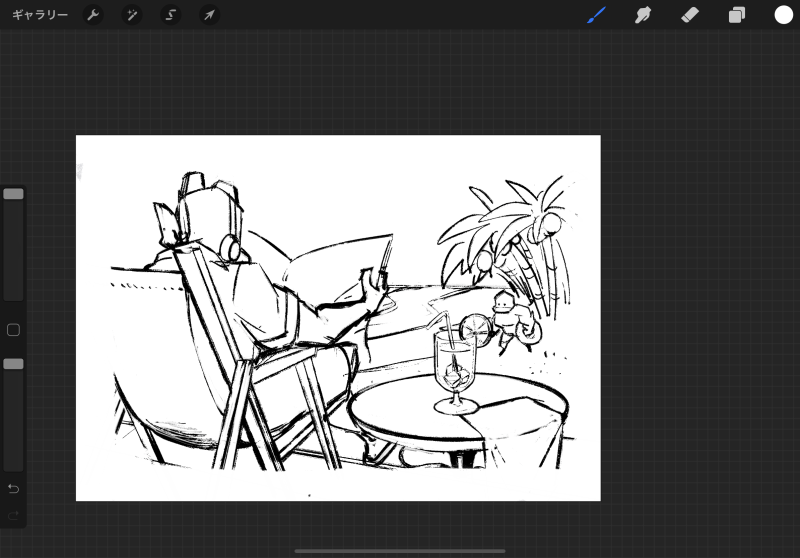This screenshot has width=800, height=558.
Task: Click the brush opacity slider handle
Action: (x=13, y=364)
